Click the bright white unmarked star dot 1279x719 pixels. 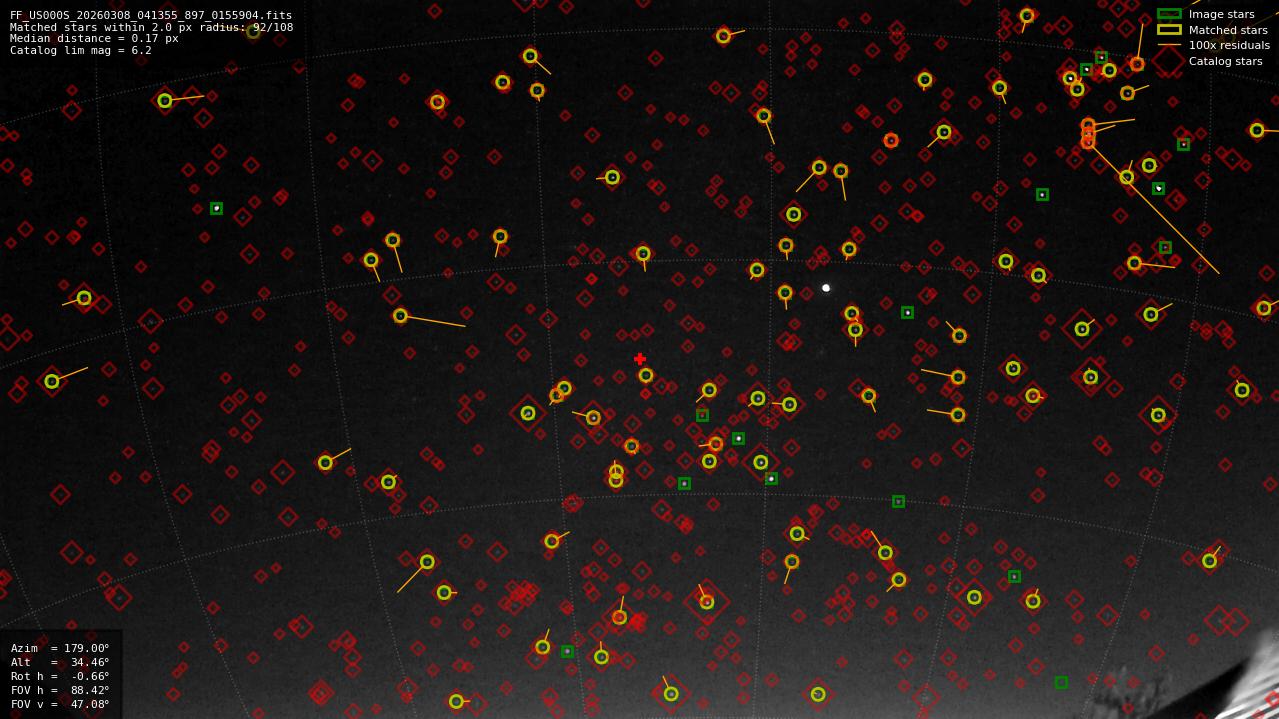[x=826, y=288]
